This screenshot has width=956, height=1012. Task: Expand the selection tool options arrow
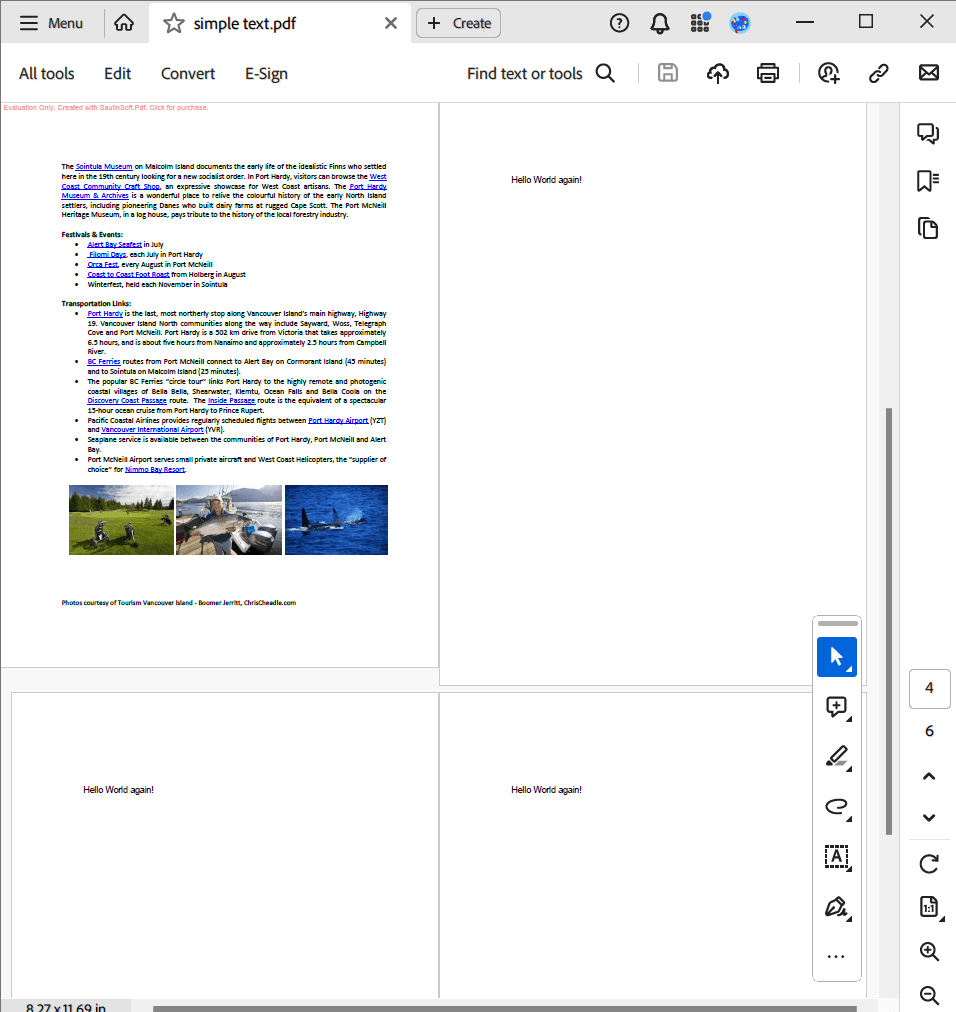pyautogui.click(x=848, y=668)
